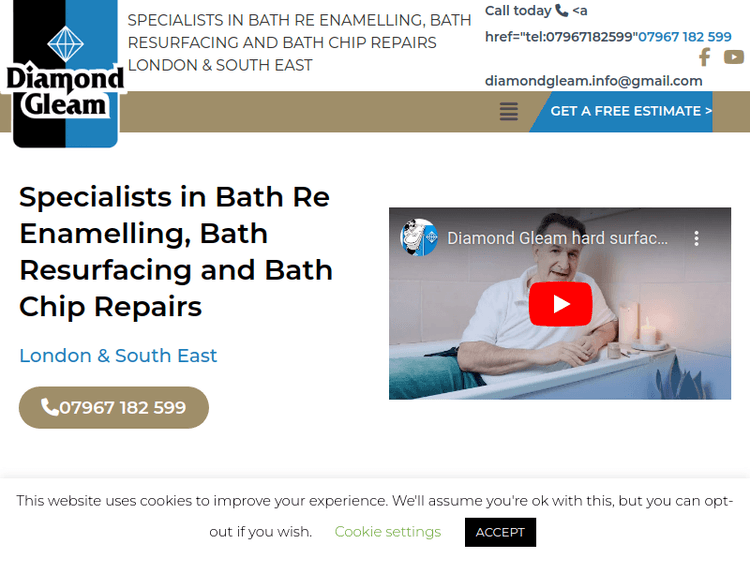
Task: Click the London & South East subtitle
Action: 118,355
